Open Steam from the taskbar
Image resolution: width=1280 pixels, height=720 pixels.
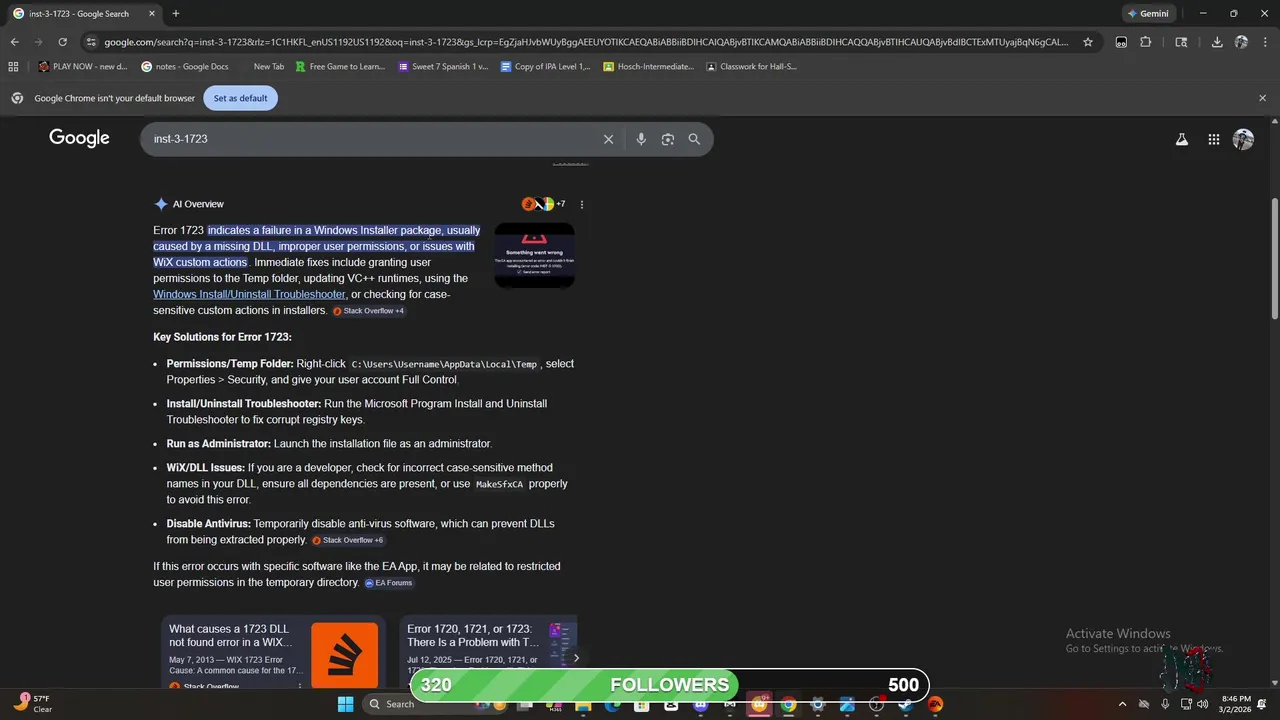click(x=905, y=704)
